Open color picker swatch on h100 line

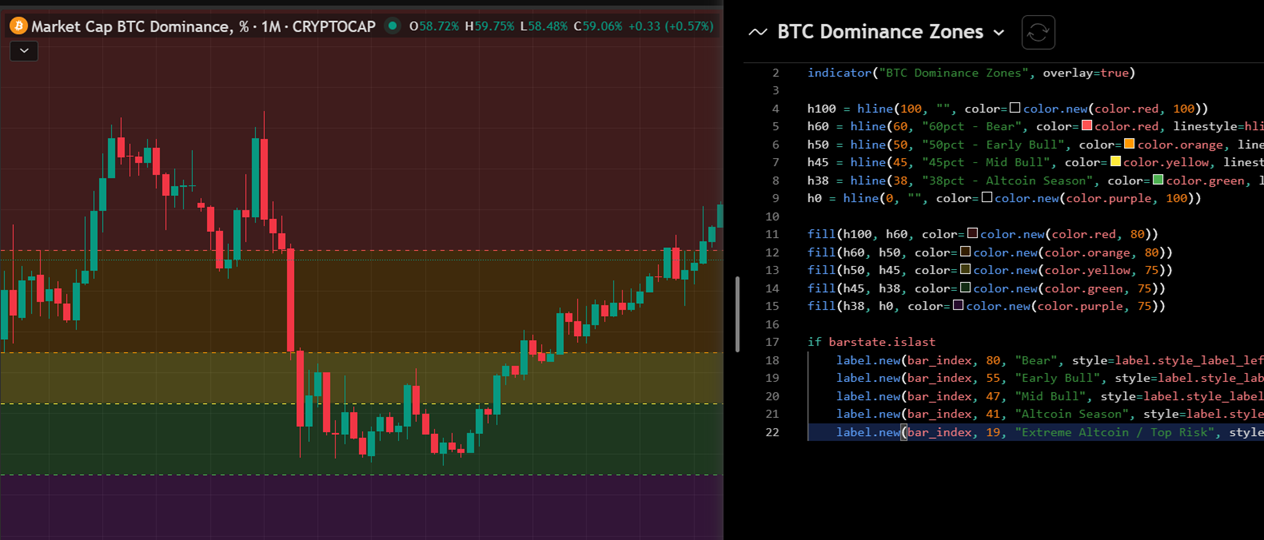click(1015, 108)
